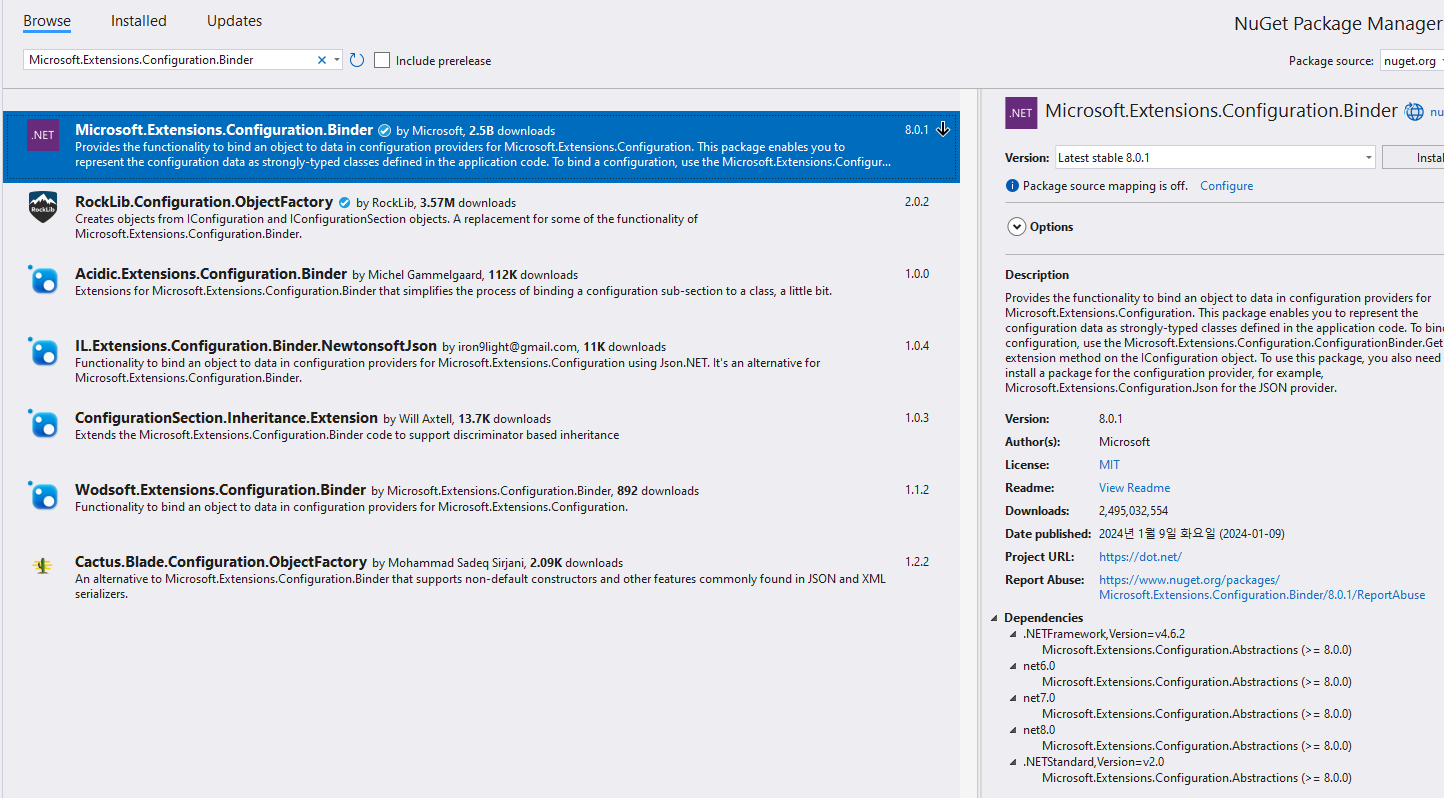The height and width of the screenshot is (798, 1444).
Task: Collapse the net8.0 dependency node
Action: pyautogui.click(x=1013, y=730)
